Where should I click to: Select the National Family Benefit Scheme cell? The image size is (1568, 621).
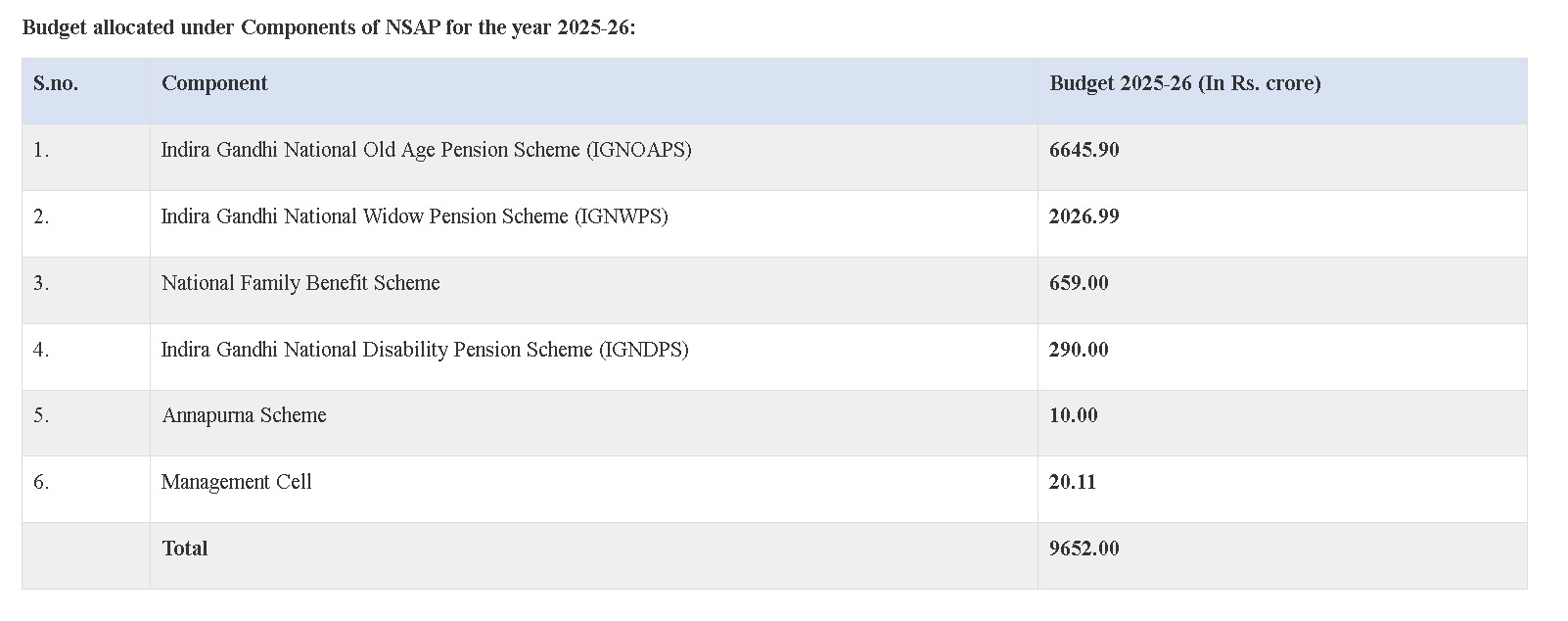tap(300, 283)
